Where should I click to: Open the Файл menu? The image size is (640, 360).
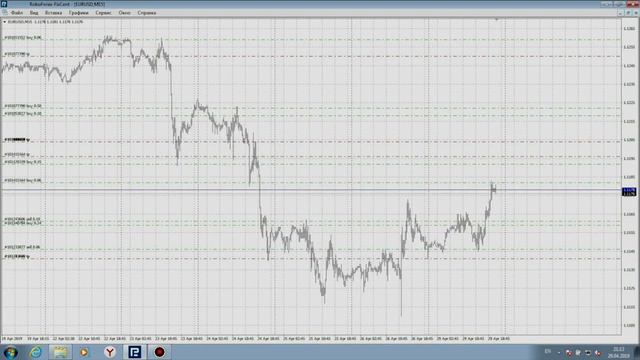coord(17,13)
